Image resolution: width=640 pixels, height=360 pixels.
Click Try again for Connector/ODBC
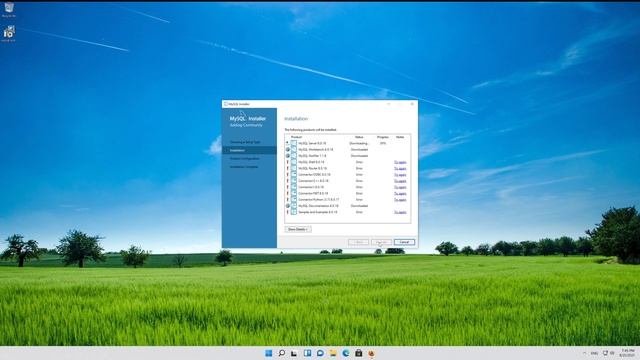click(400, 175)
